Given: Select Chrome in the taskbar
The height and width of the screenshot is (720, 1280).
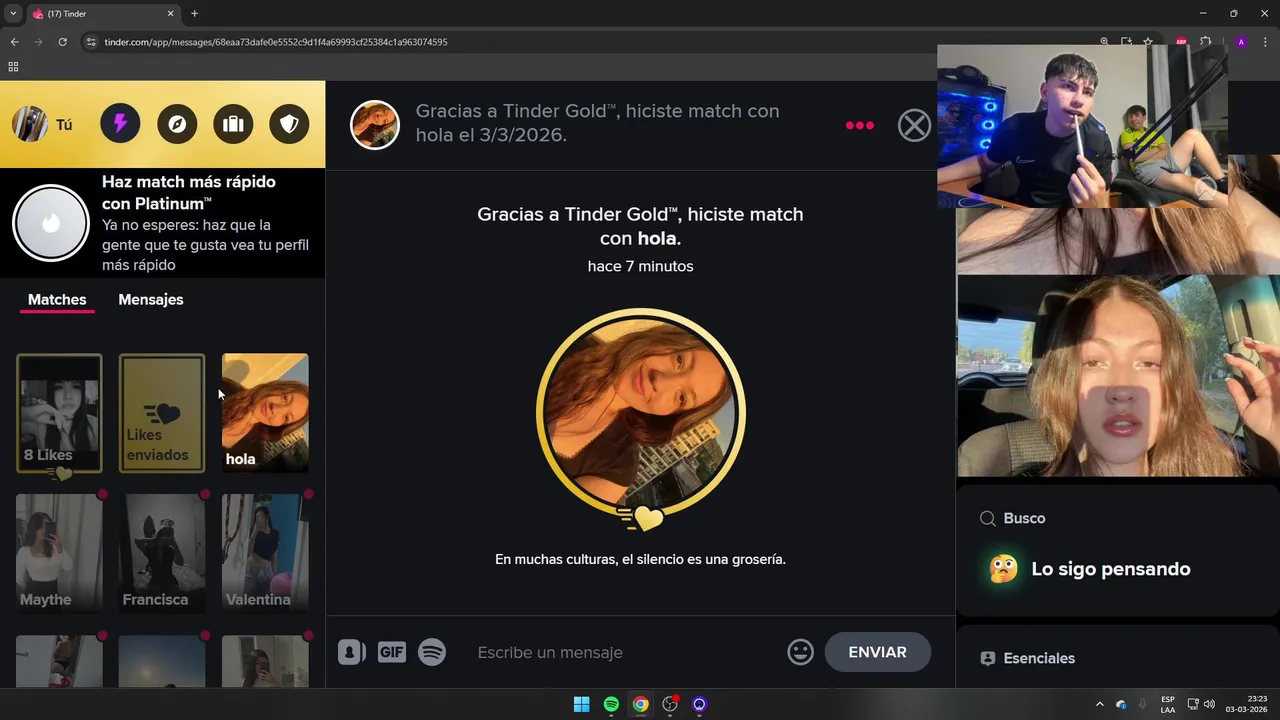Looking at the screenshot, I should pyautogui.click(x=640, y=704).
